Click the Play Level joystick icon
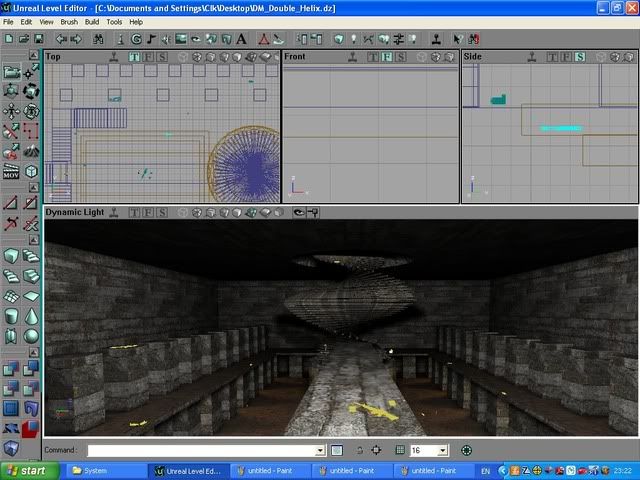This screenshot has height=480, width=640. [437, 39]
